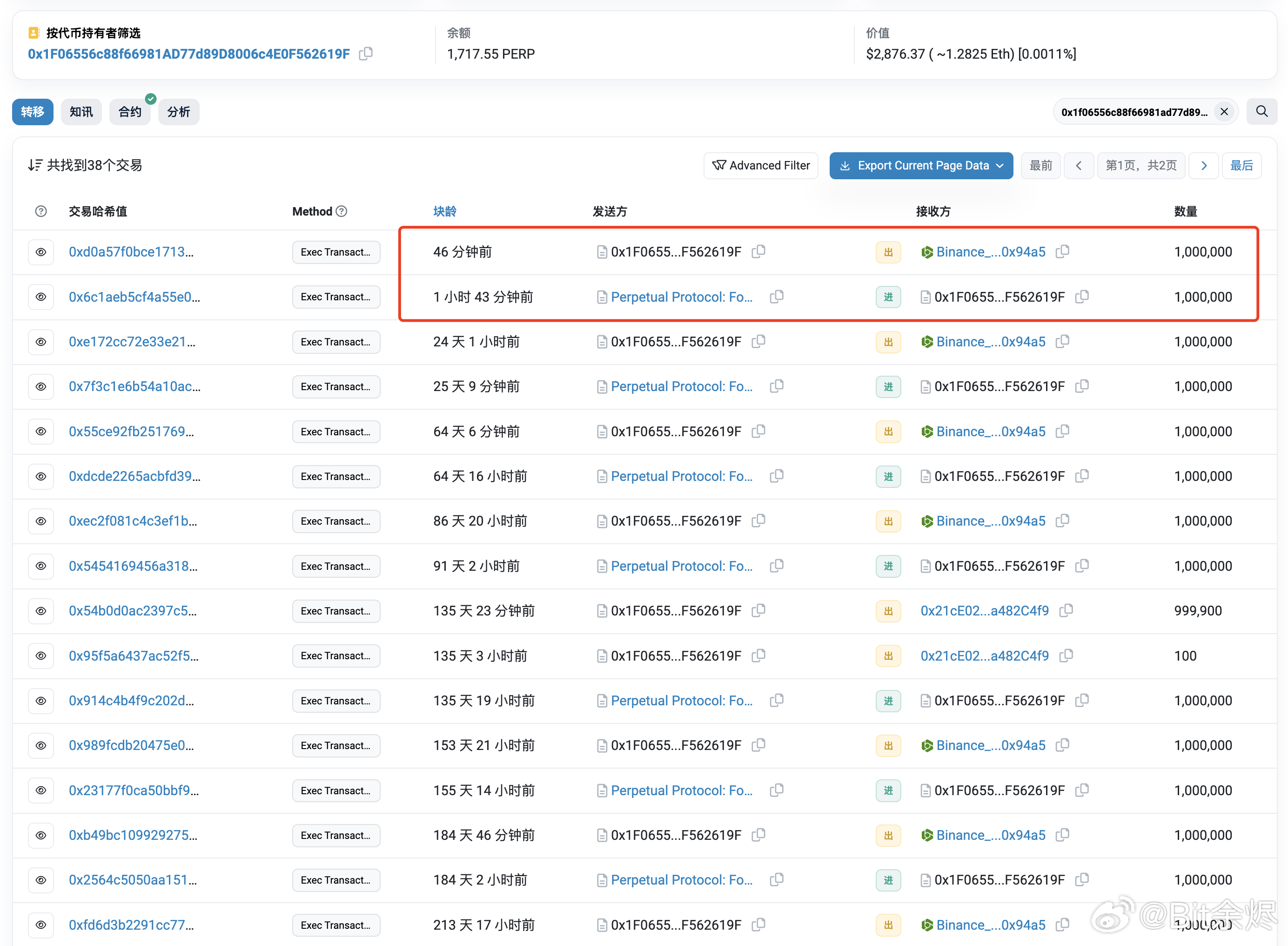Screen dimensions: 1288x946
Task: Open holder address 0x1F06556c88f66981AD77 link
Action: (x=189, y=54)
